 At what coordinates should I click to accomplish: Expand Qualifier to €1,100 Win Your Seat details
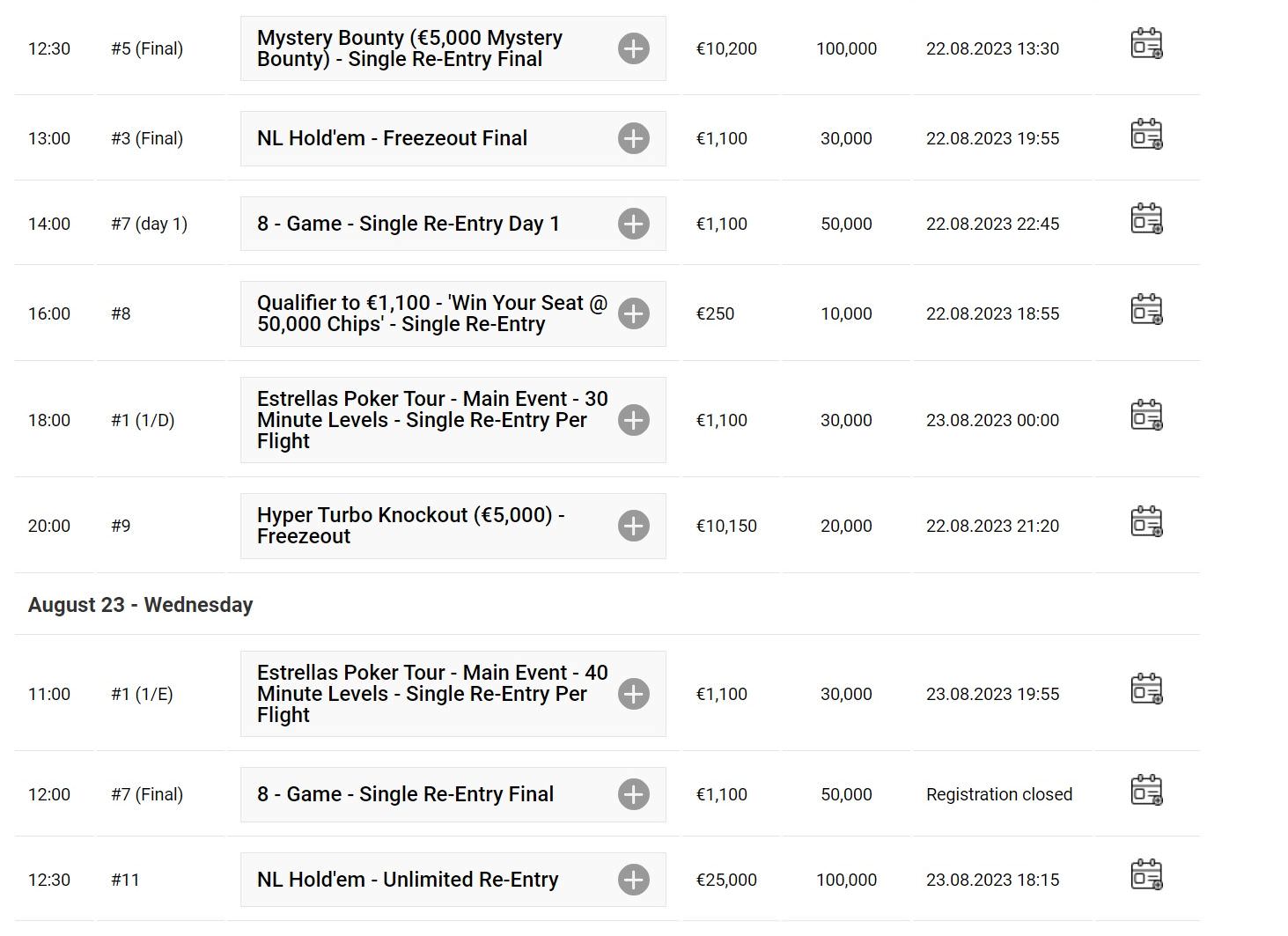tap(634, 313)
